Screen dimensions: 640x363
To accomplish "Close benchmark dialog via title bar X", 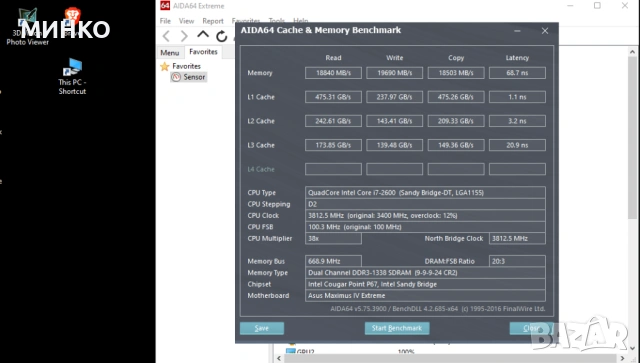I will click(x=545, y=31).
